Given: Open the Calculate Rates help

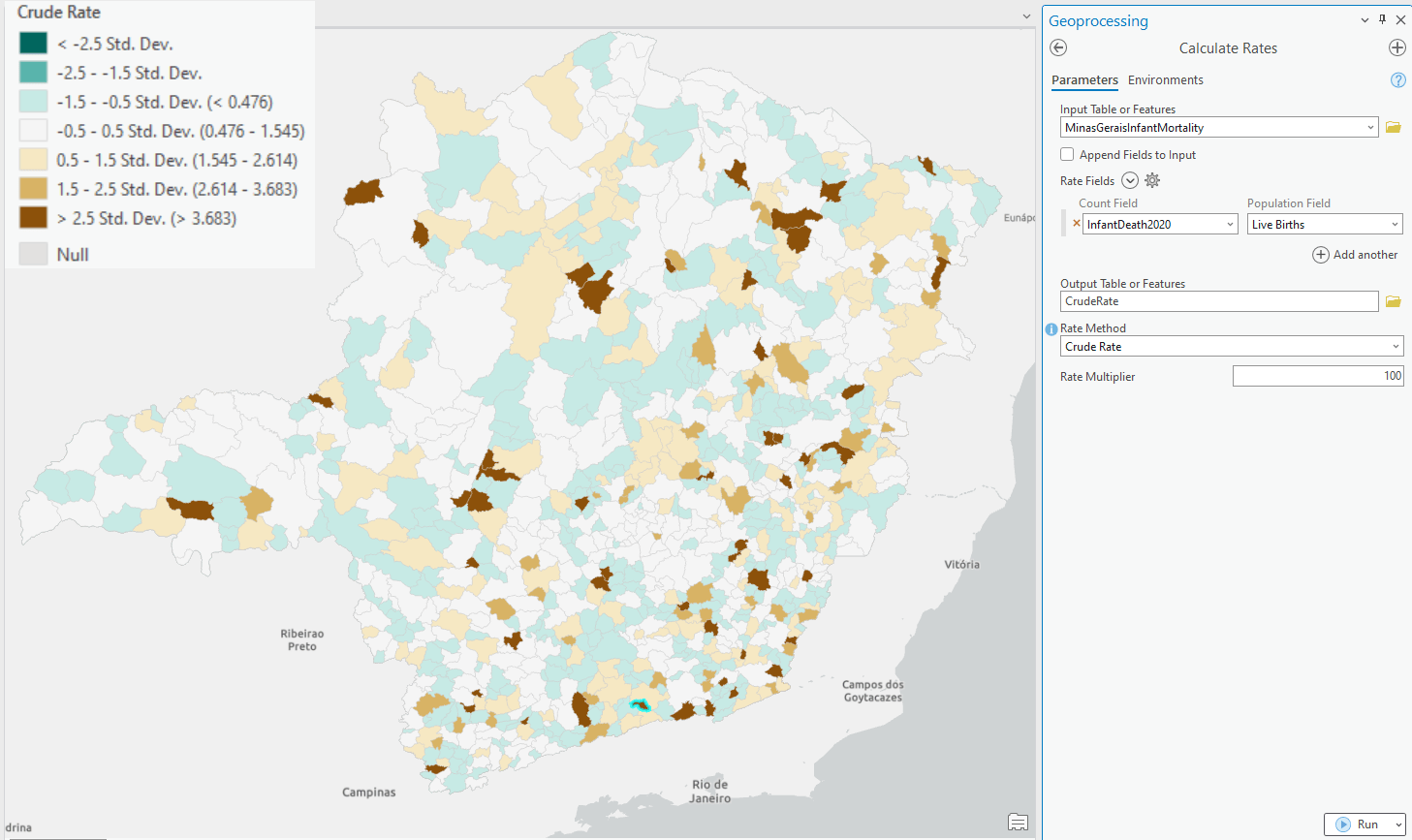Looking at the screenshot, I should (x=1397, y=80).
